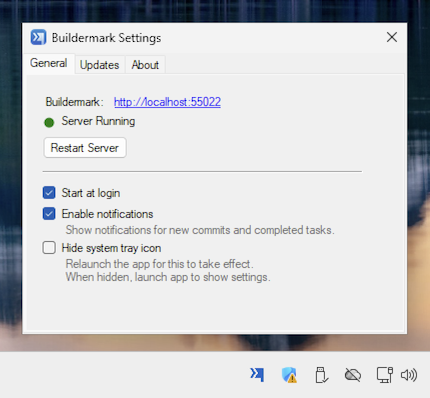Click the 'Buildermark:' label
Image resolution: width=430 pixels, height=398 pixels.
click(x=74, y=102)
